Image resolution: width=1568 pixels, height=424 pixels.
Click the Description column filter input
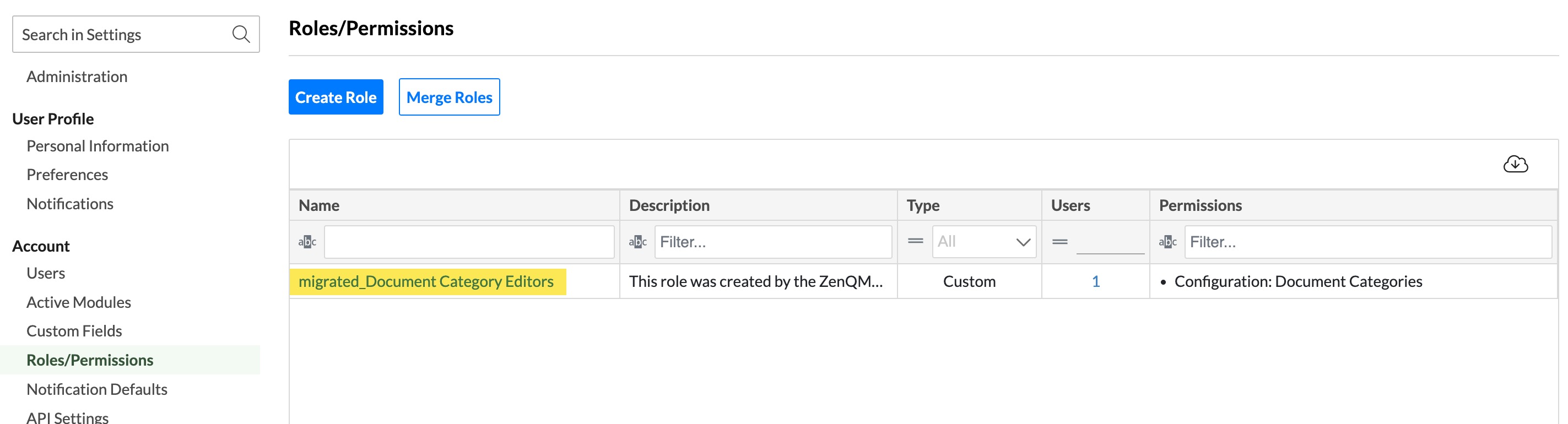pyautogui.click(x=773, y=242)
